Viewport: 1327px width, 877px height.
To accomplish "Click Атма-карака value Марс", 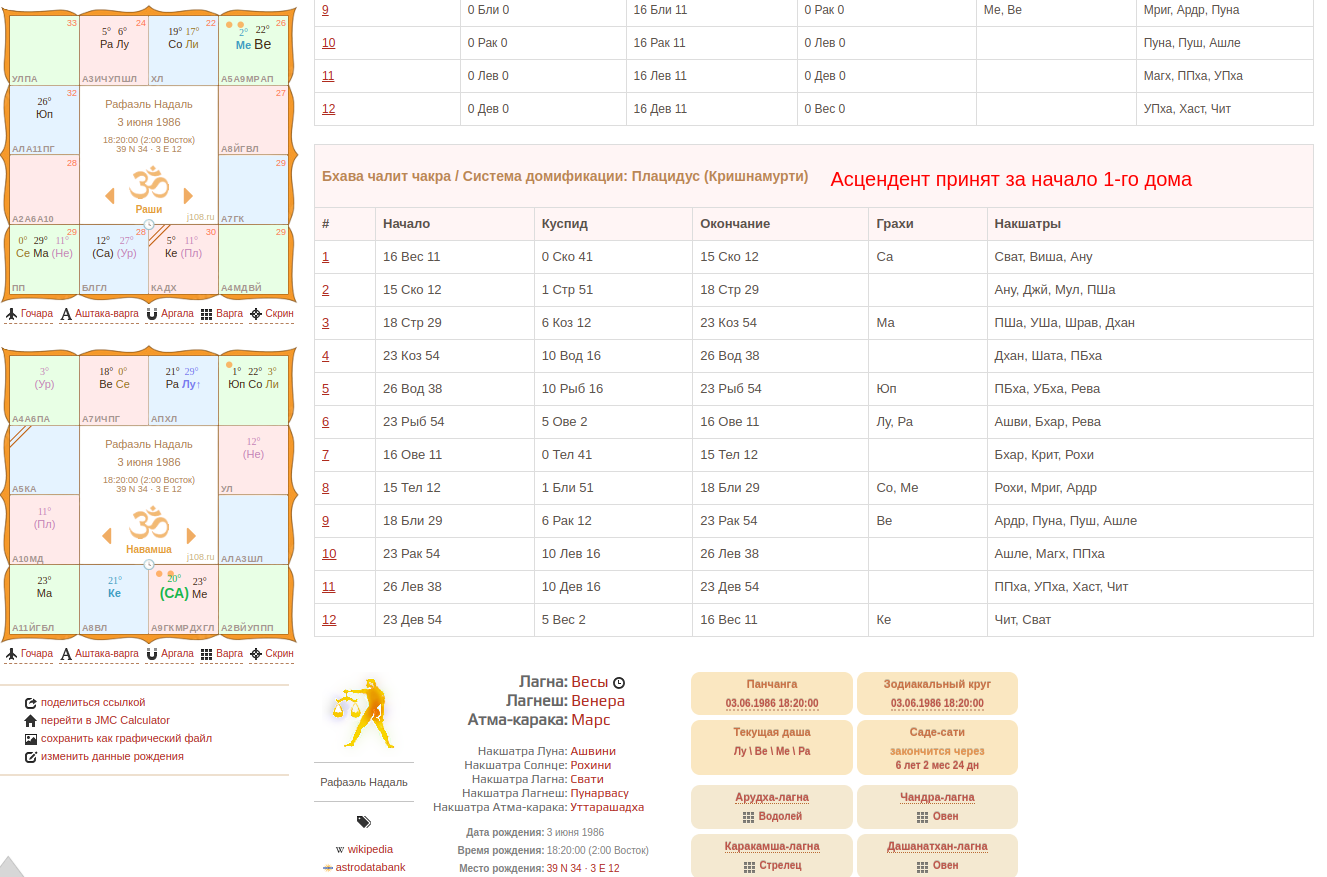I will (590, 720).
